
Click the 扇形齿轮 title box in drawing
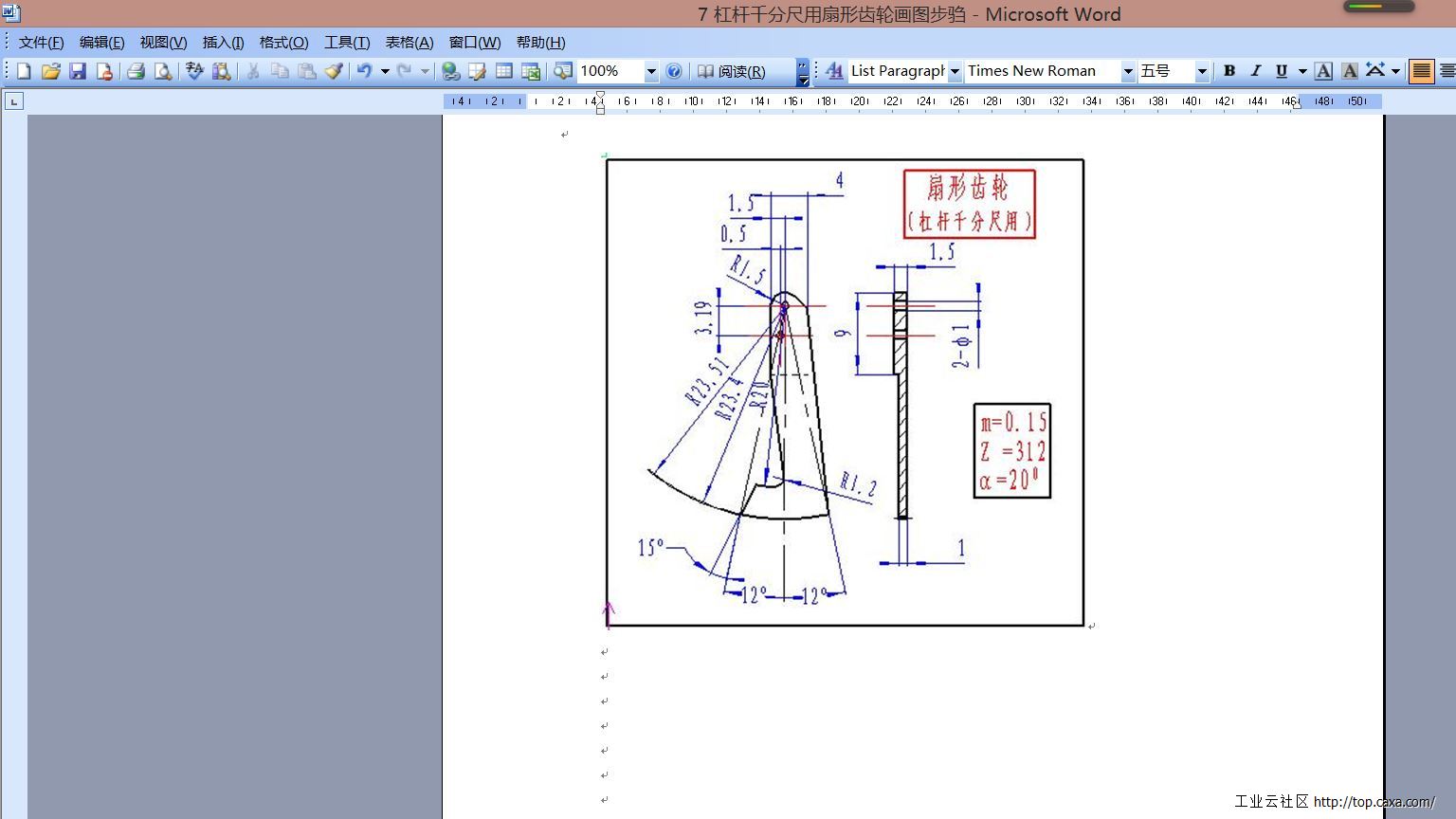[969, 204]
